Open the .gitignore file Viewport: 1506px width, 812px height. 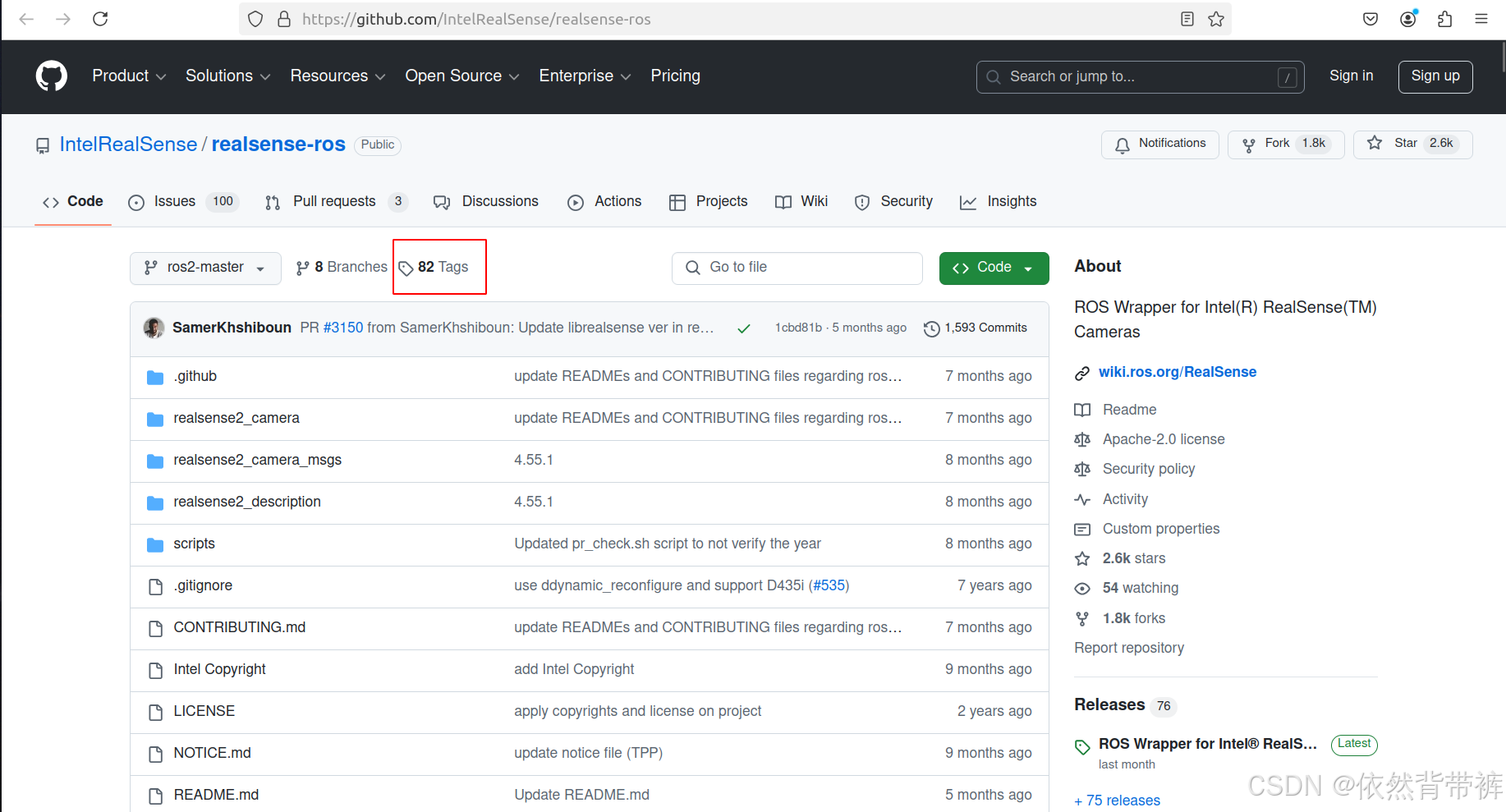click(x=203, y=586)
